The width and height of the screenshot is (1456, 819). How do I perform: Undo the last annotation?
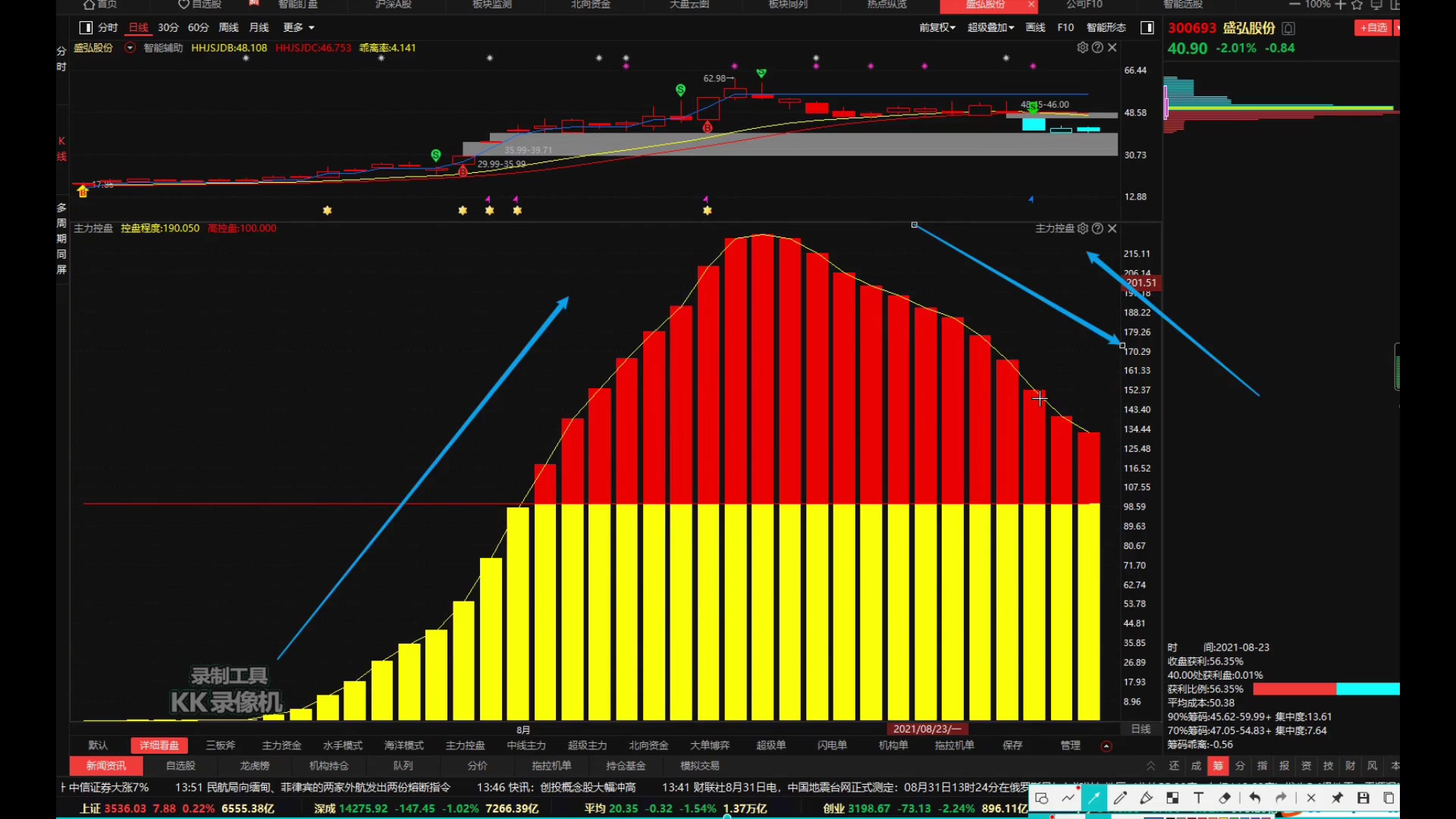(x=1255, y=798)
